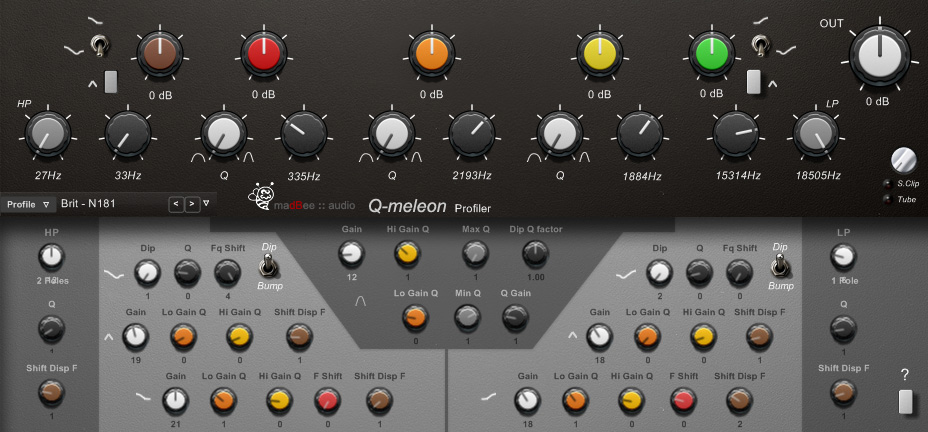Click the Hi Gain Q knob in the Gain 21 row

pyautogui.click(x=279, y=401)
